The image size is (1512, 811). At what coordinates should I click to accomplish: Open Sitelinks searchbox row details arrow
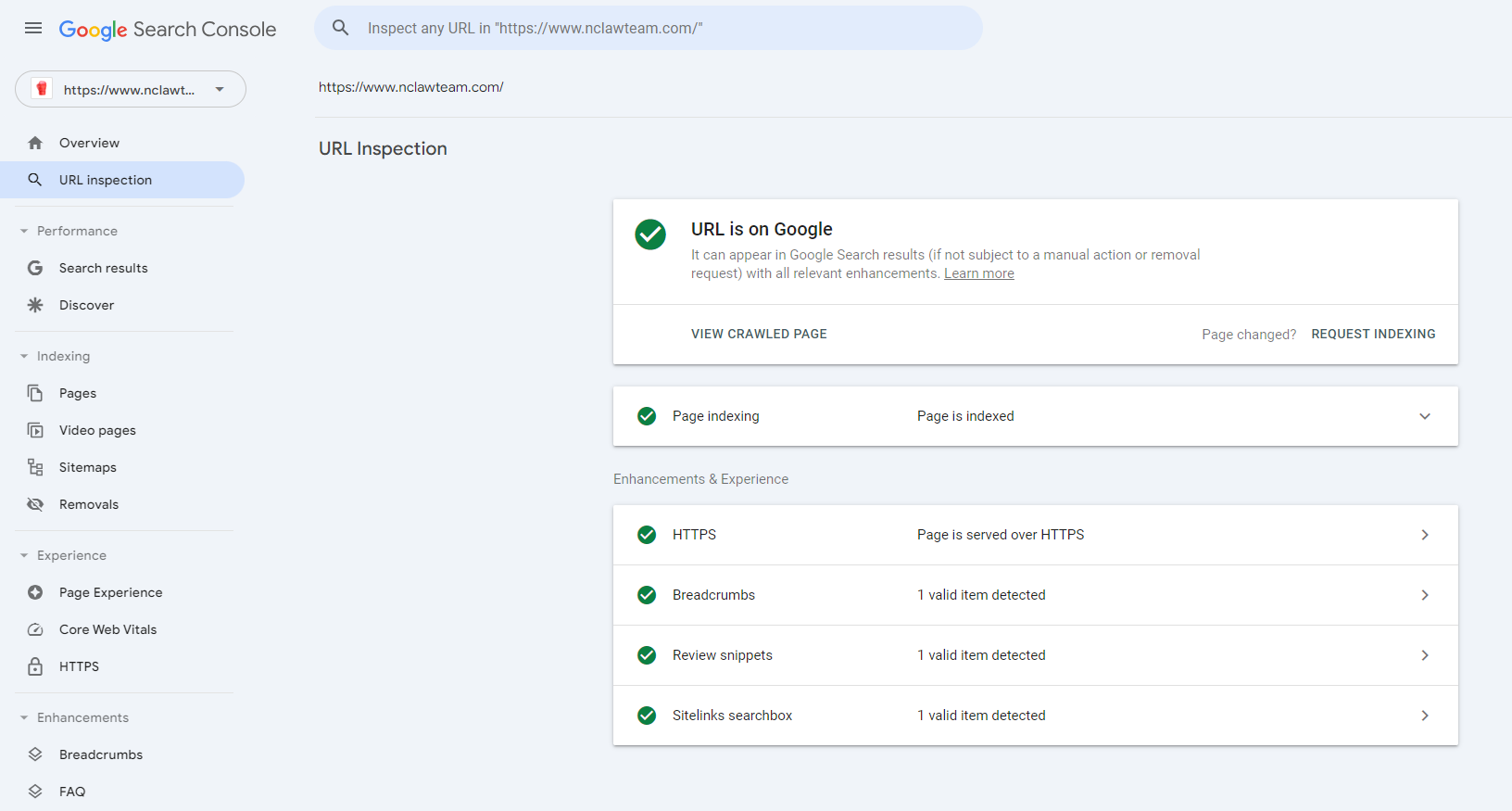[1425, 716]
